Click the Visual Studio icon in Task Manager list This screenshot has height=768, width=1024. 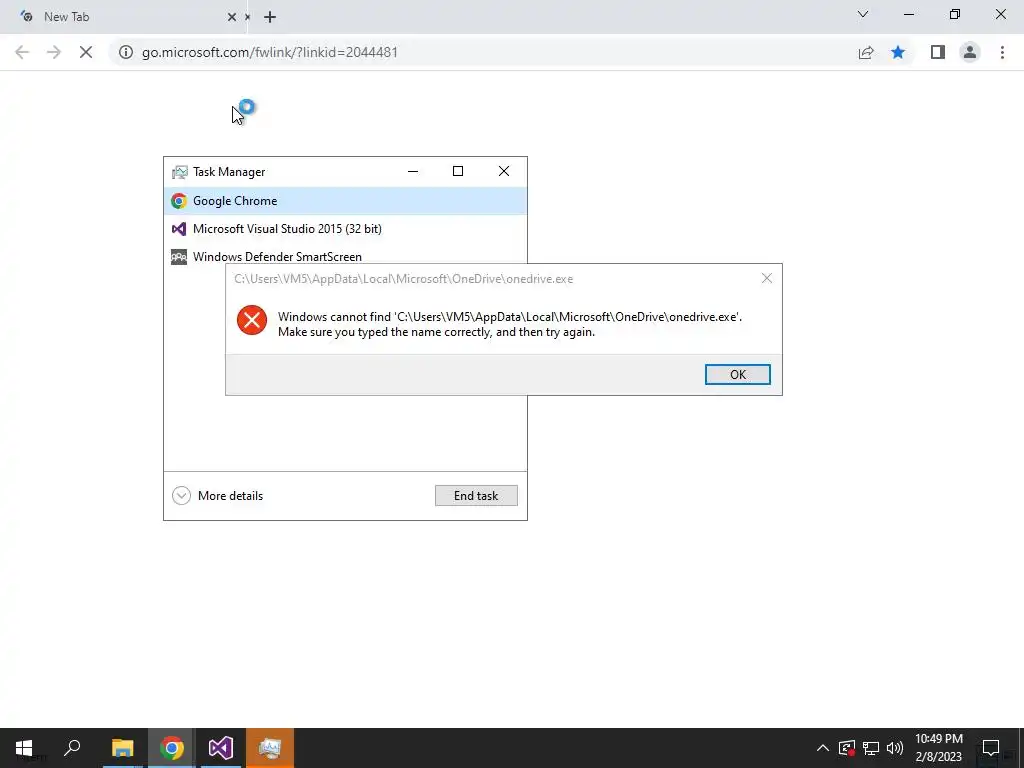tap(179, 229)
